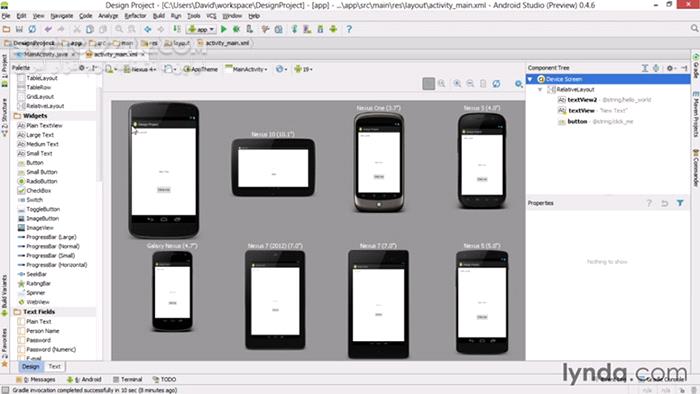This screenshot has height=394, width=700.
Task: Select ProgressBar (Horizontal) in Palette
Action: click(56, 265)
